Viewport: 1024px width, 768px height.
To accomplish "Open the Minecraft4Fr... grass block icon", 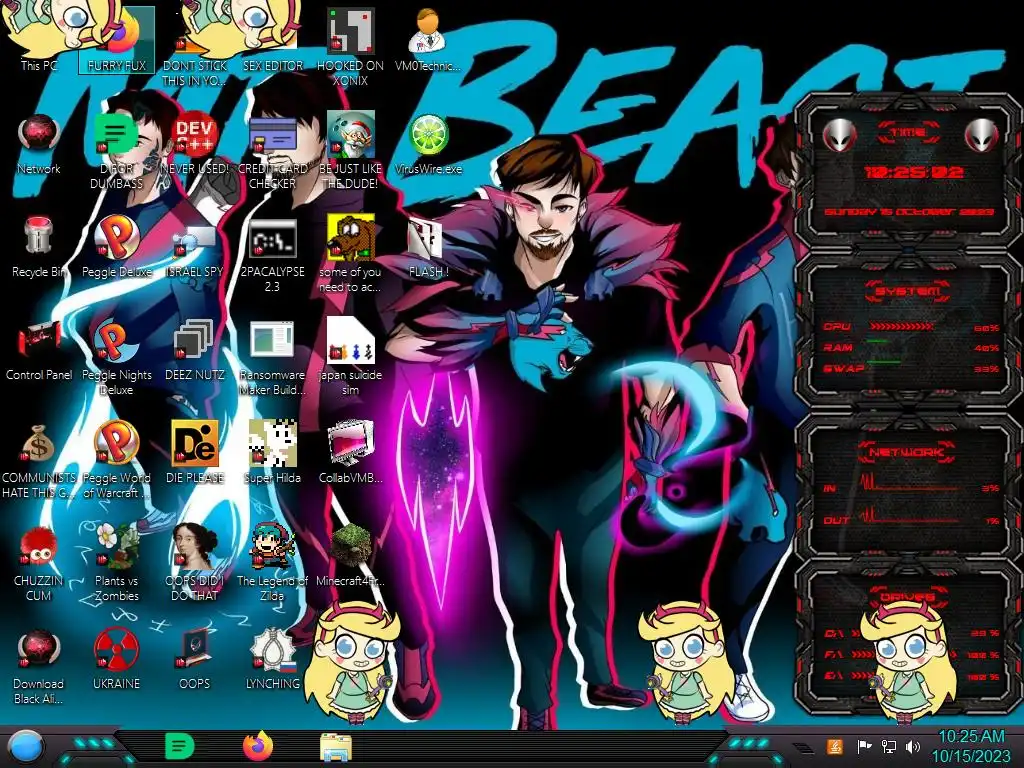I will click(351, 555).
